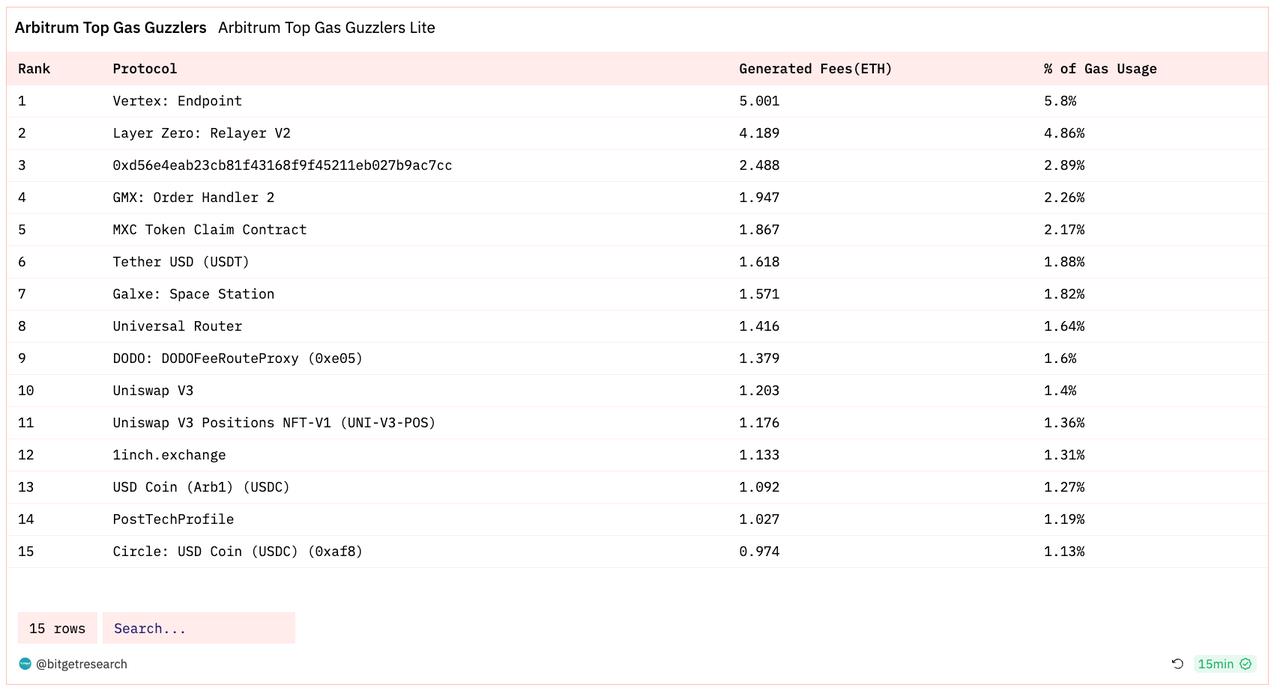
Task: Select the Uniswap V3 Positions NFT-V1 cell
Action: pyautogui.click(x=274, y=422)
